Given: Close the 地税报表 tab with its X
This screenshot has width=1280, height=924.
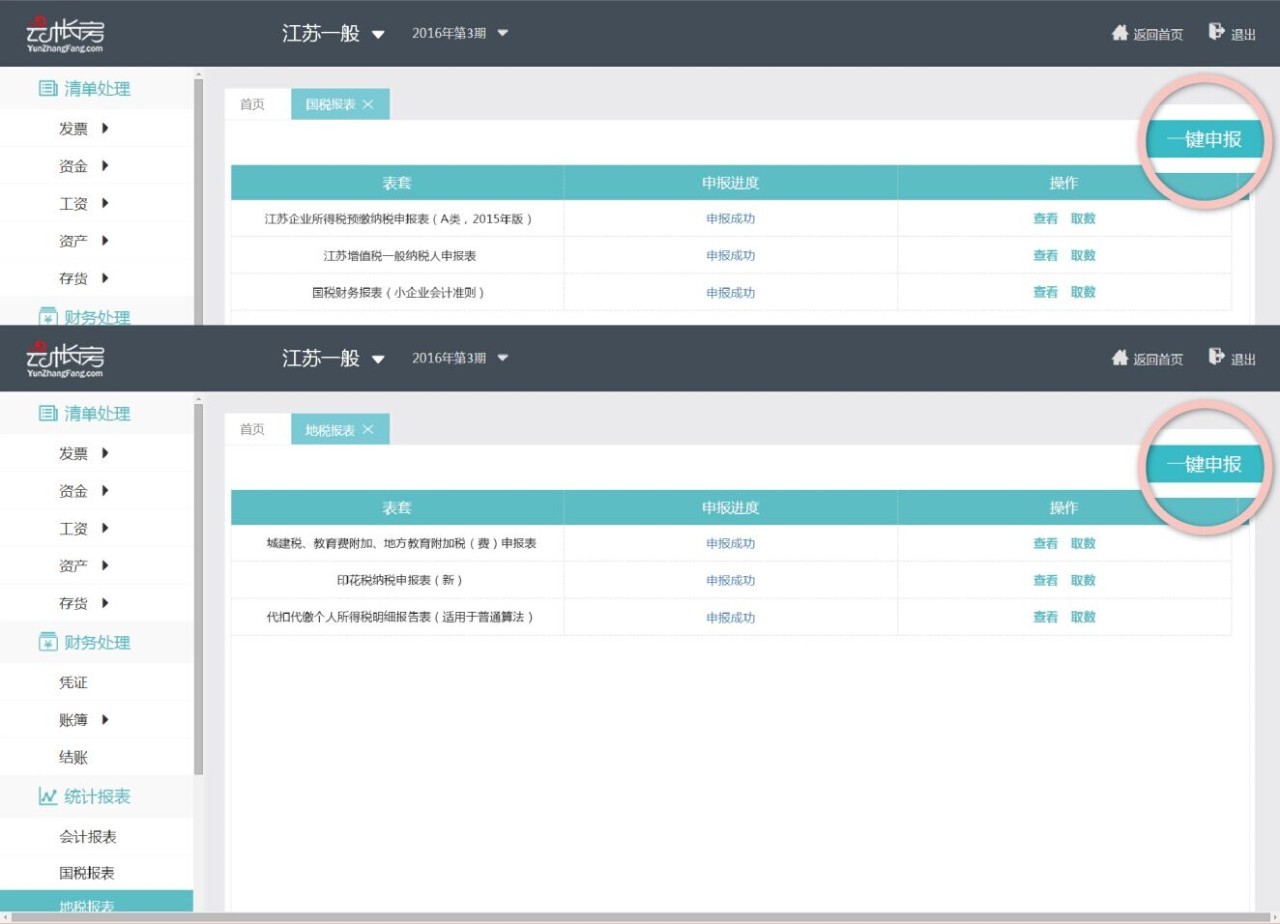Looking at the screenshot, I should tap(368, 430).
